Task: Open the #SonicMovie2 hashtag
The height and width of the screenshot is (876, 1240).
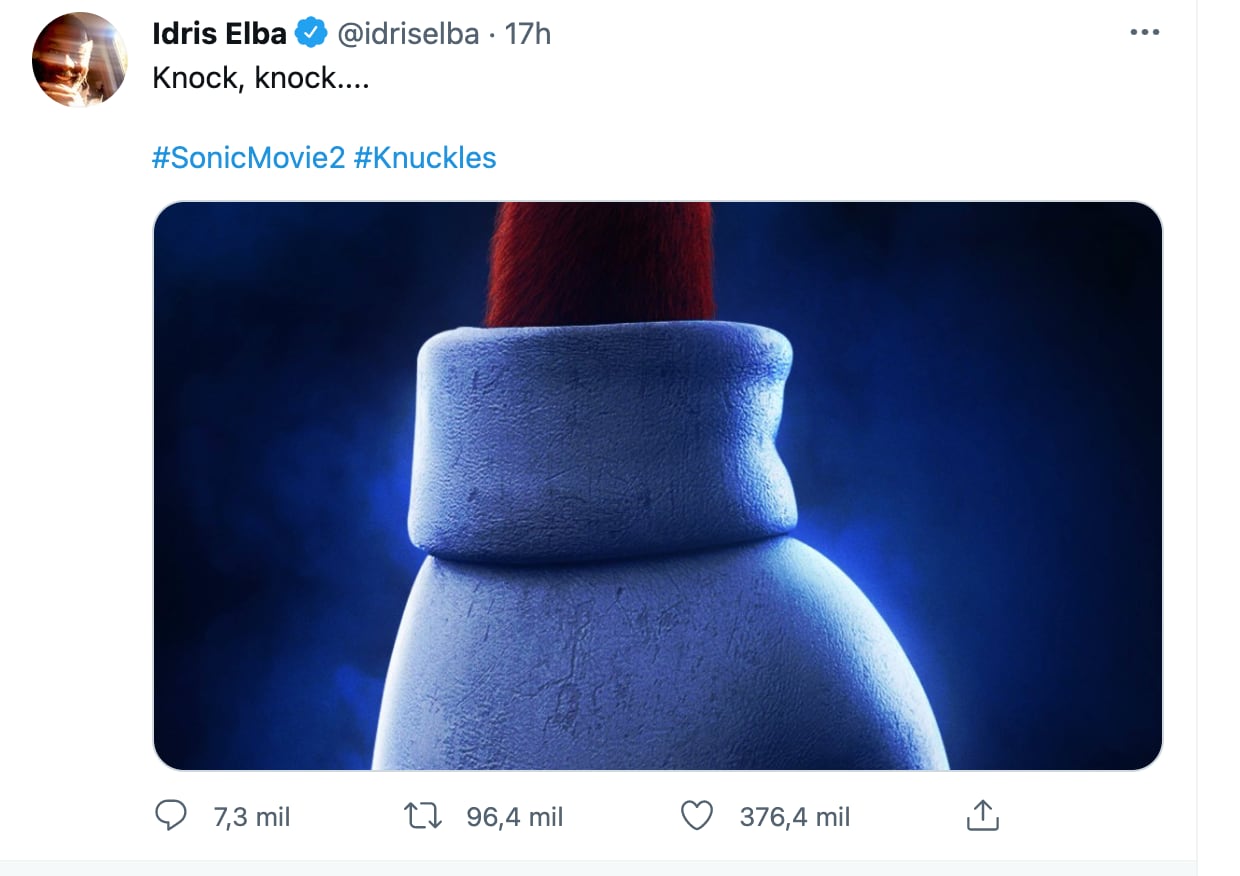Action: coord(248,158)
